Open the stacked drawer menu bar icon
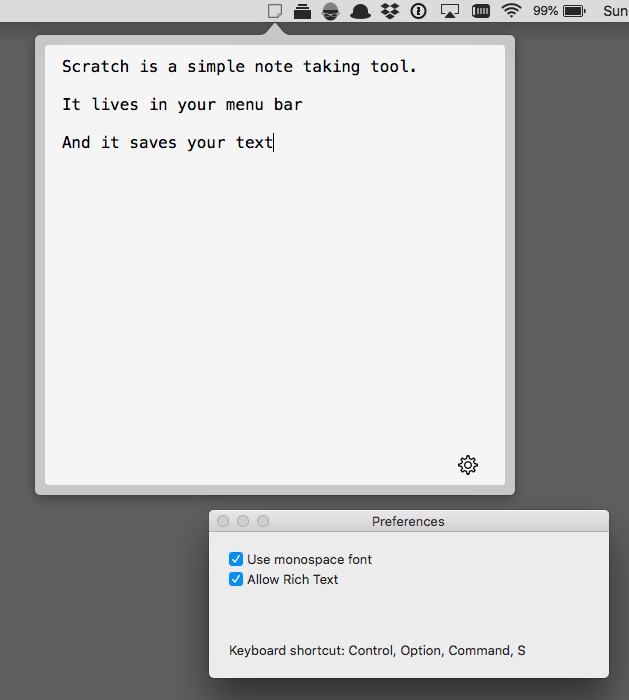629x700 pixels. coord(302,11)
